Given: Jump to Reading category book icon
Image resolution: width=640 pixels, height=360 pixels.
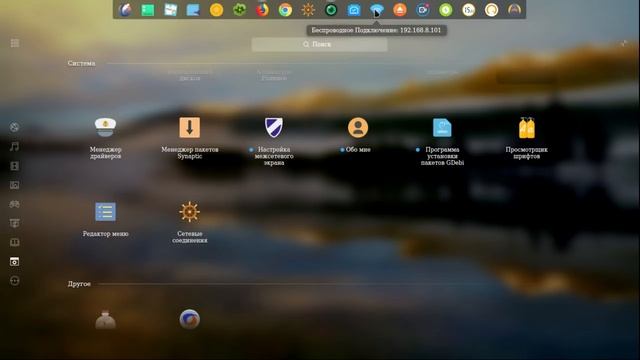Looking at the screenshot, I should [x=14, y=242].
